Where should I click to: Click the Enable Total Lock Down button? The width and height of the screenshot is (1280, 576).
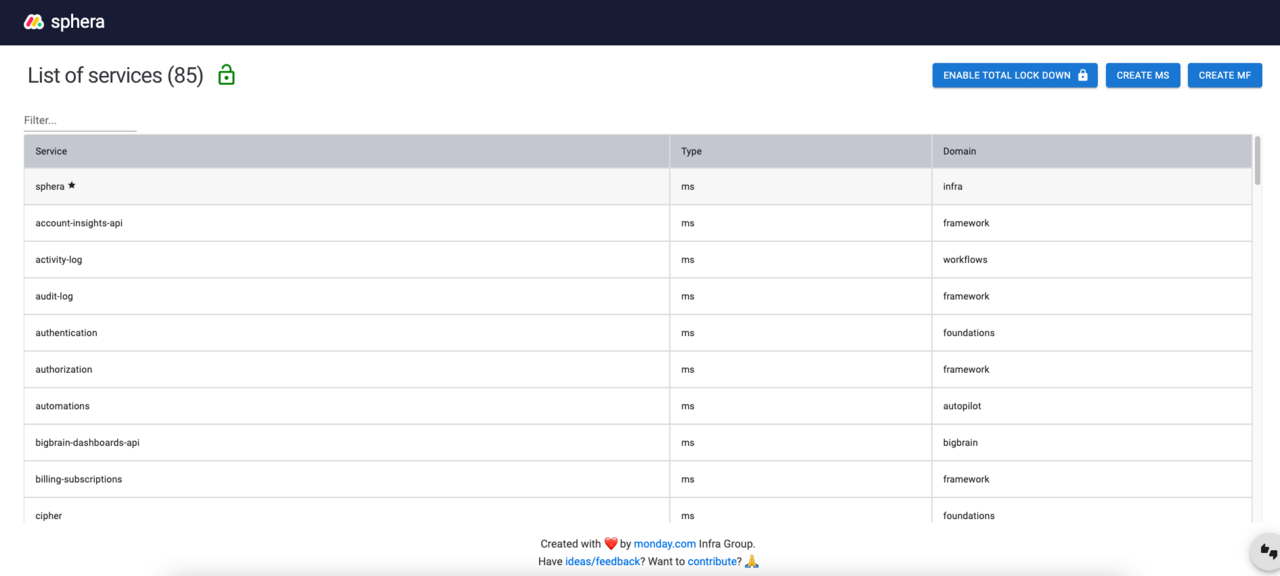[1014, 75]
